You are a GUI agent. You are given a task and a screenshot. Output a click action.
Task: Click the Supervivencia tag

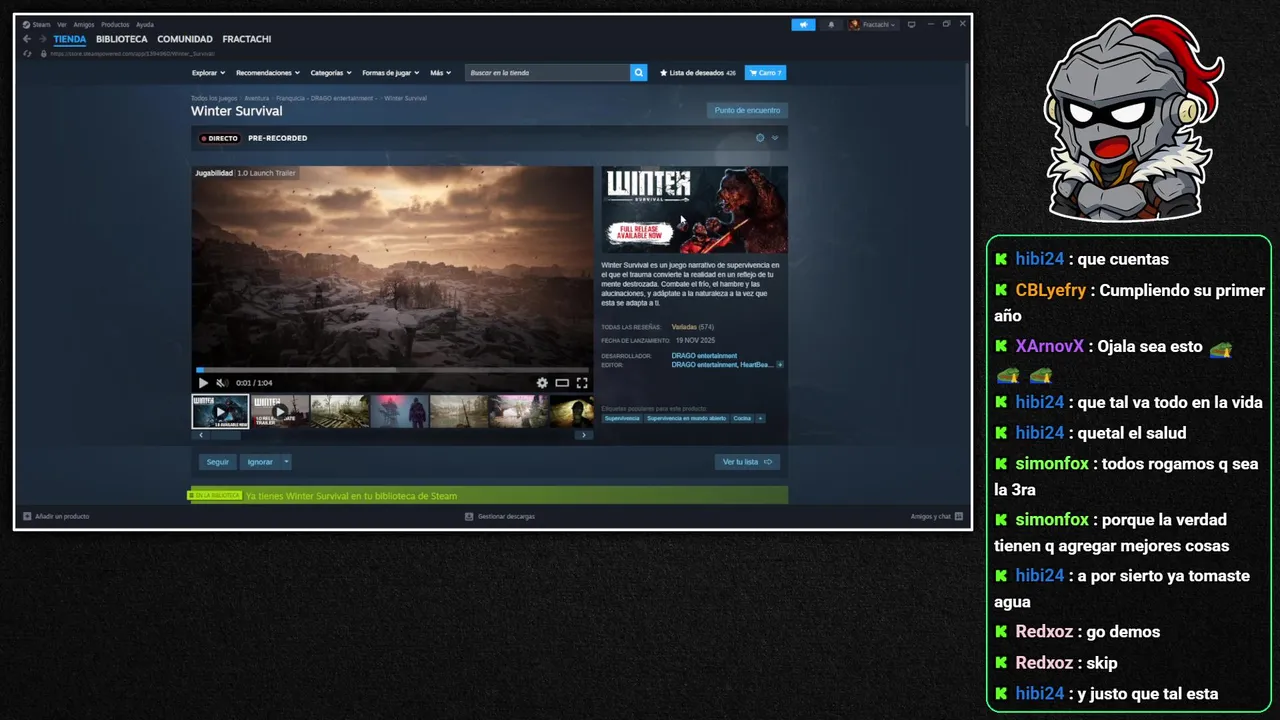pyautogui.click(x=622, y=418)
